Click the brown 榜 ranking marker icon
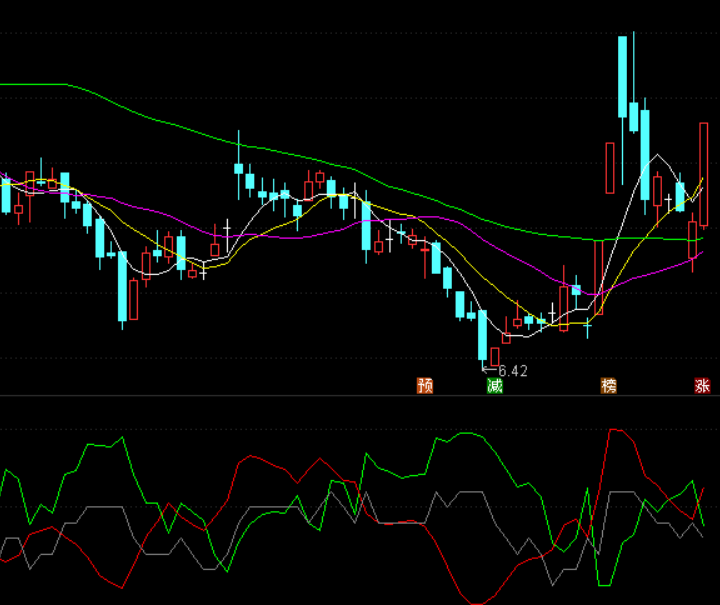The width and height of the screenshot is (720, 605). coord(608,386)
